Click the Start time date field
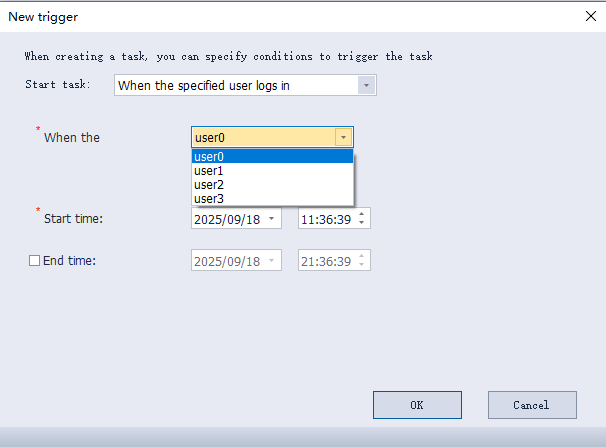Viewport: 606px width, 447px height. [x=227, y=218]
